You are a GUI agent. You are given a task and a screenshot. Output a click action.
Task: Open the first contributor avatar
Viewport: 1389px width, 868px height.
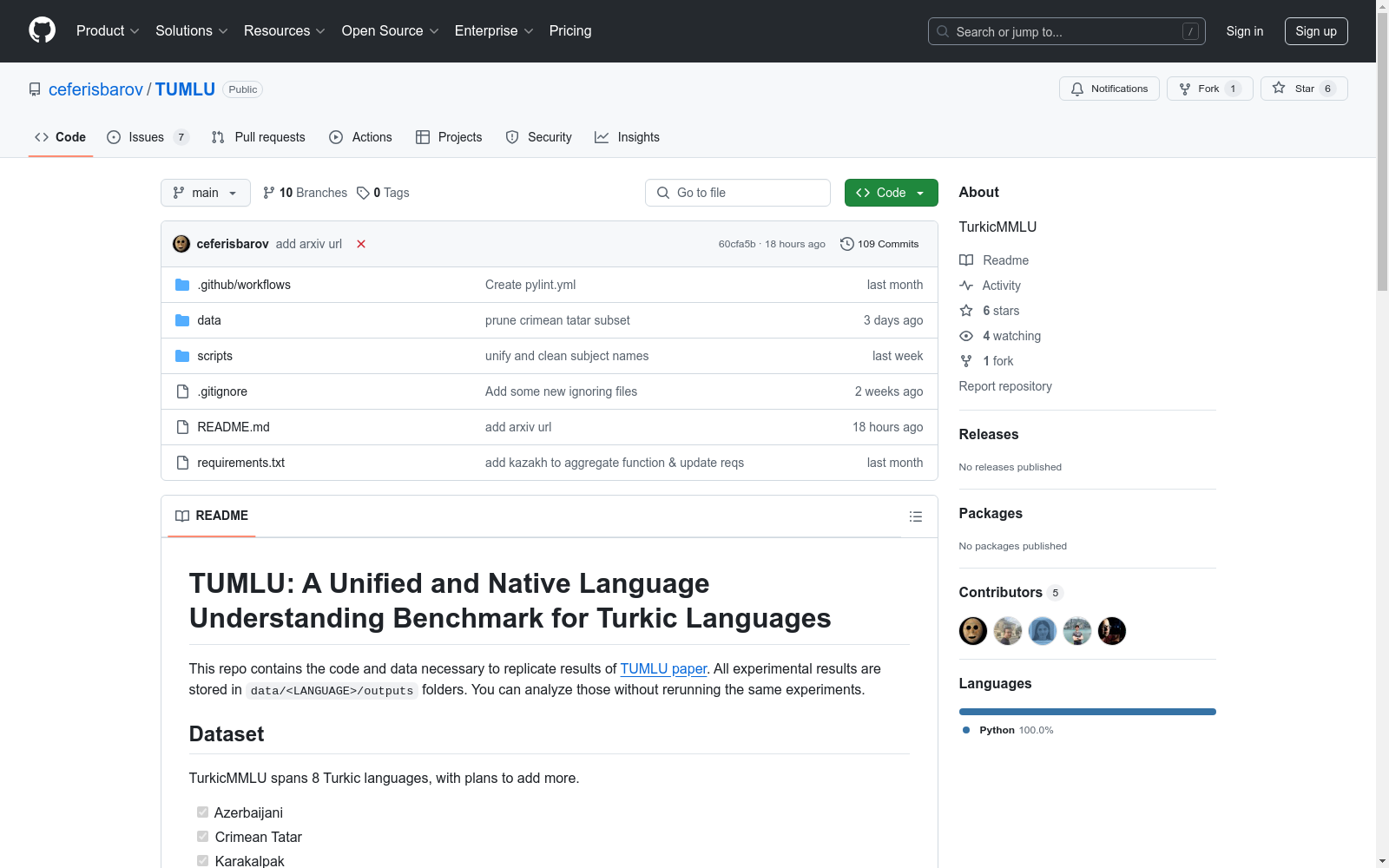coord(973,631)
